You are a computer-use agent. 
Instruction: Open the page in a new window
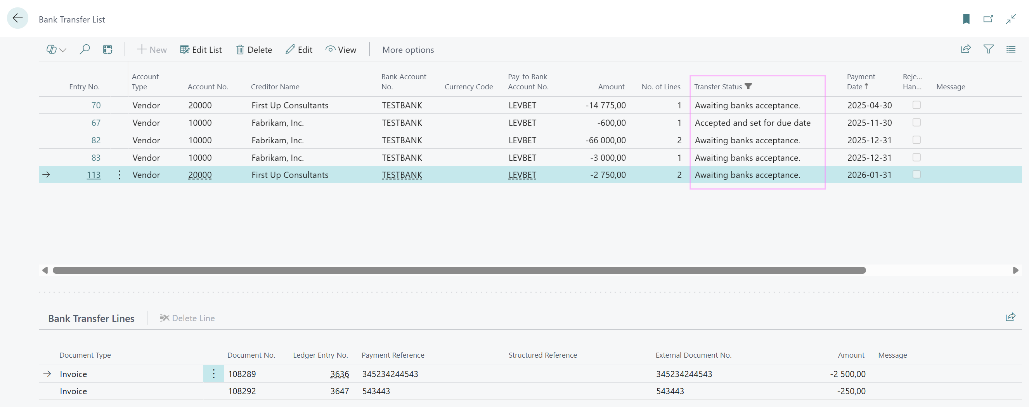(988, 19)
